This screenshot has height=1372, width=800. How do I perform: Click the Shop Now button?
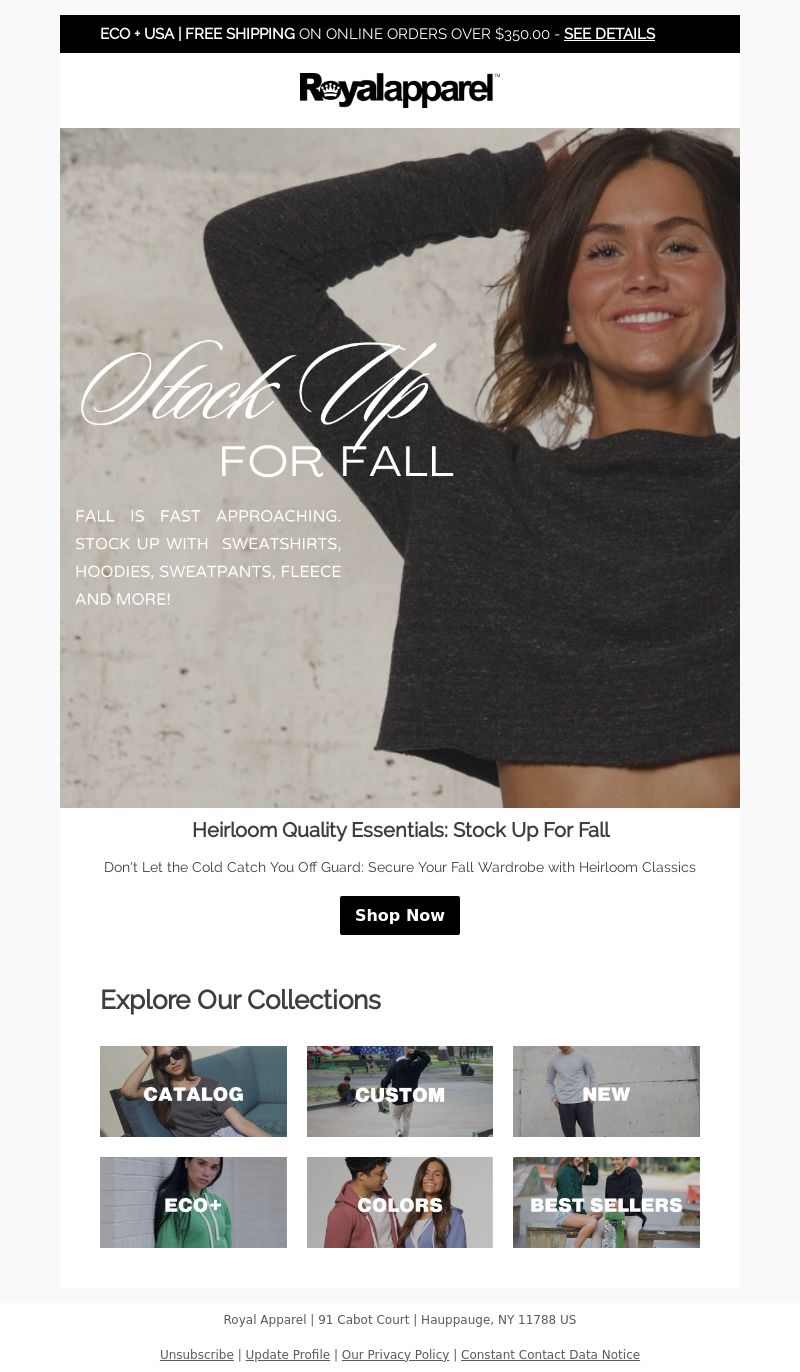click(400, 916)
